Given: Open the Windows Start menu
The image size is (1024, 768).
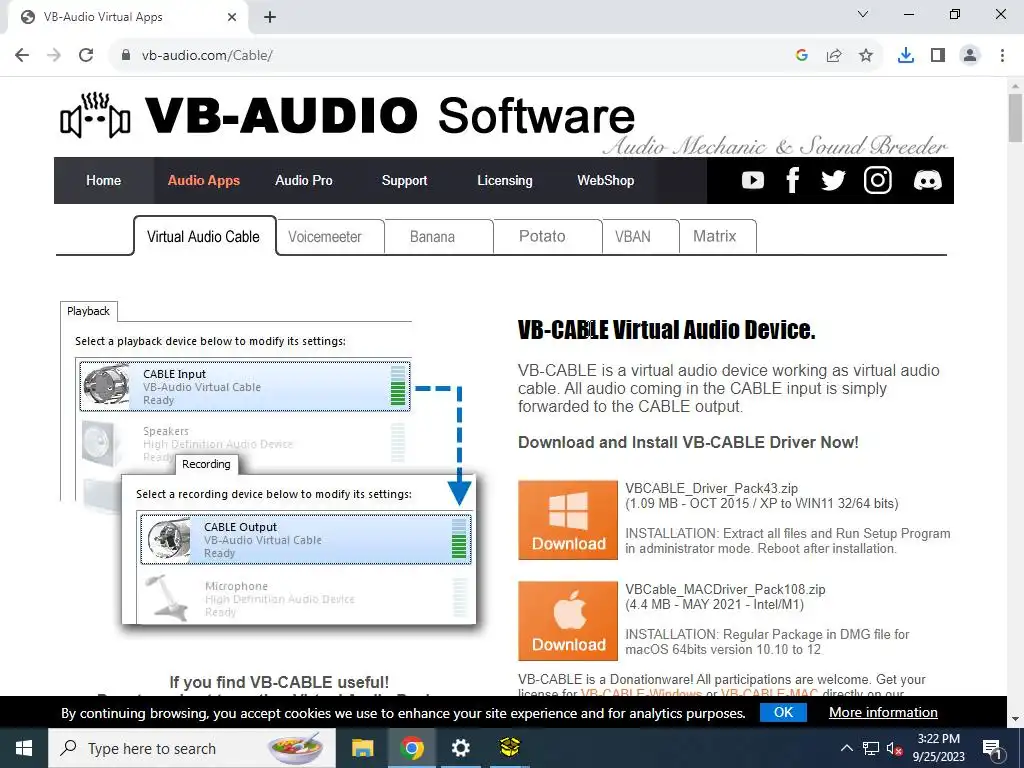Looking at the screenshot, I should (x=24, y=748).
